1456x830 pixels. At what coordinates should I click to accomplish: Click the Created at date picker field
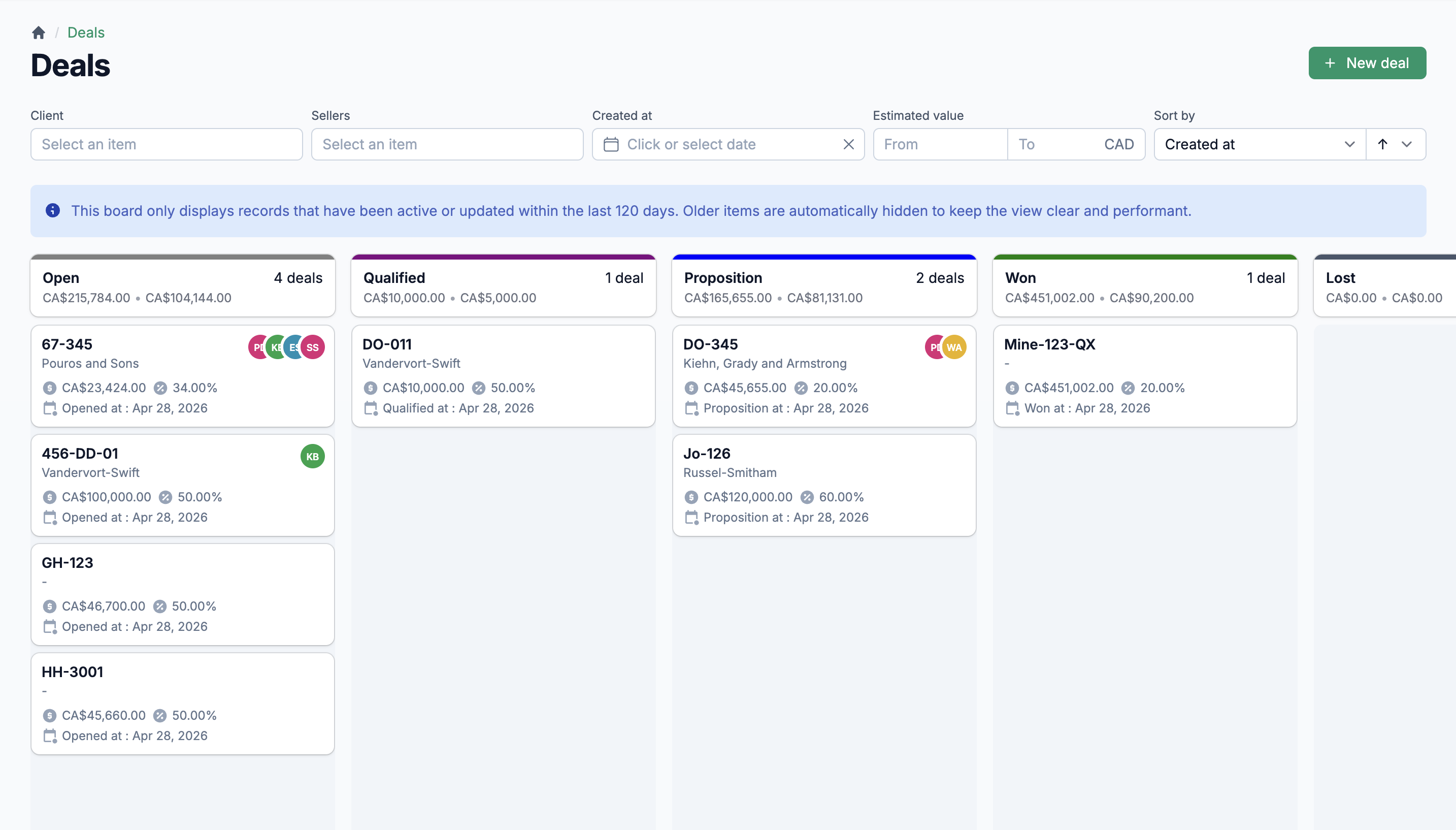tap(728, 144)
